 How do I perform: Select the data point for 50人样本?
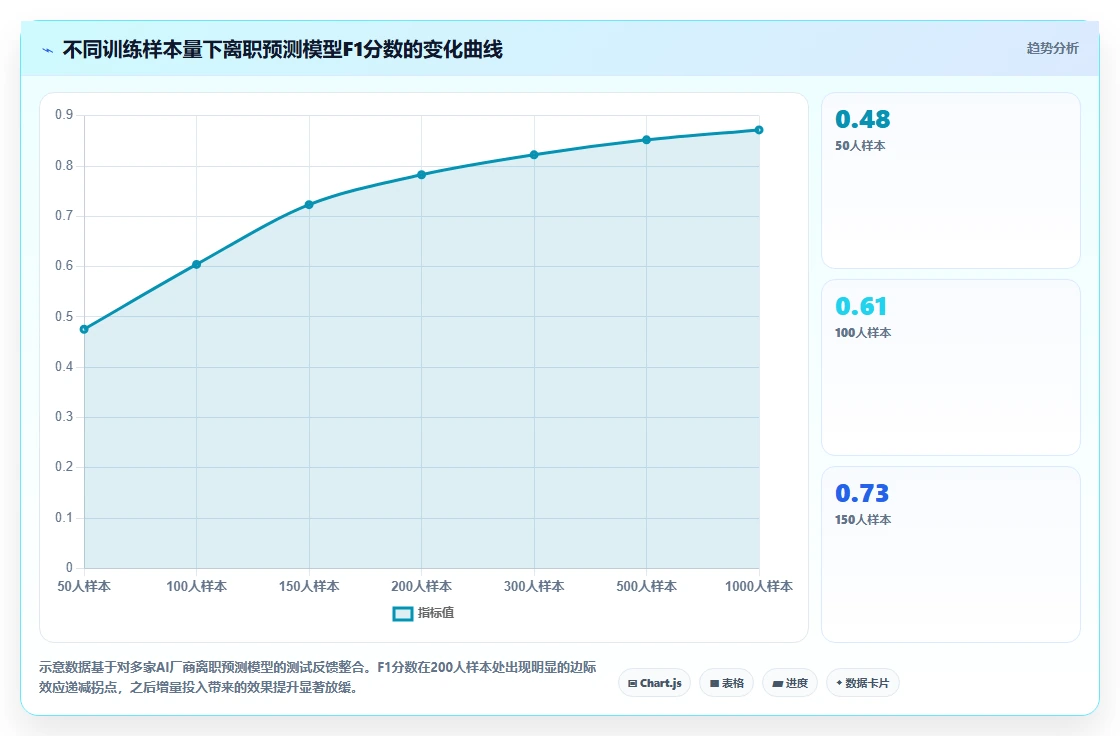pyautogui.click(x=84, y=329)
